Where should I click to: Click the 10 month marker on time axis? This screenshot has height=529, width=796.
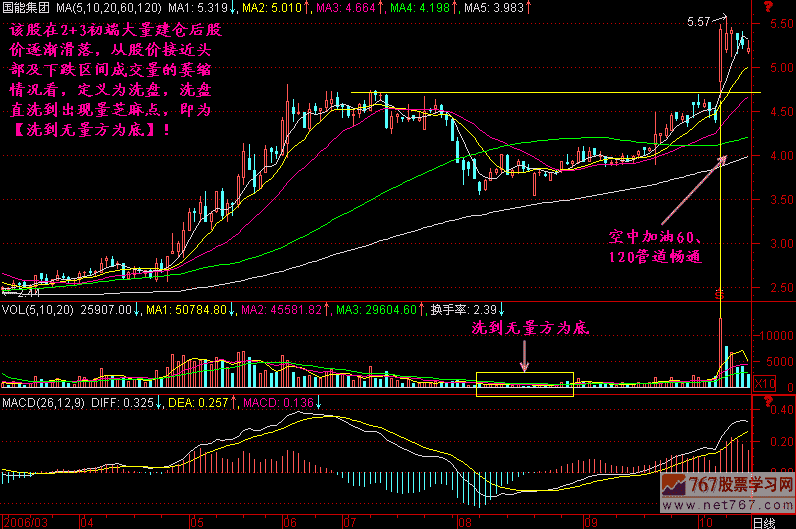pos(703,522)
